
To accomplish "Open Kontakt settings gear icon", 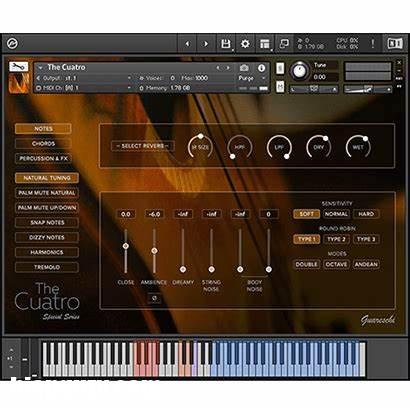I will pyautogui.click(x=245, y=44).
